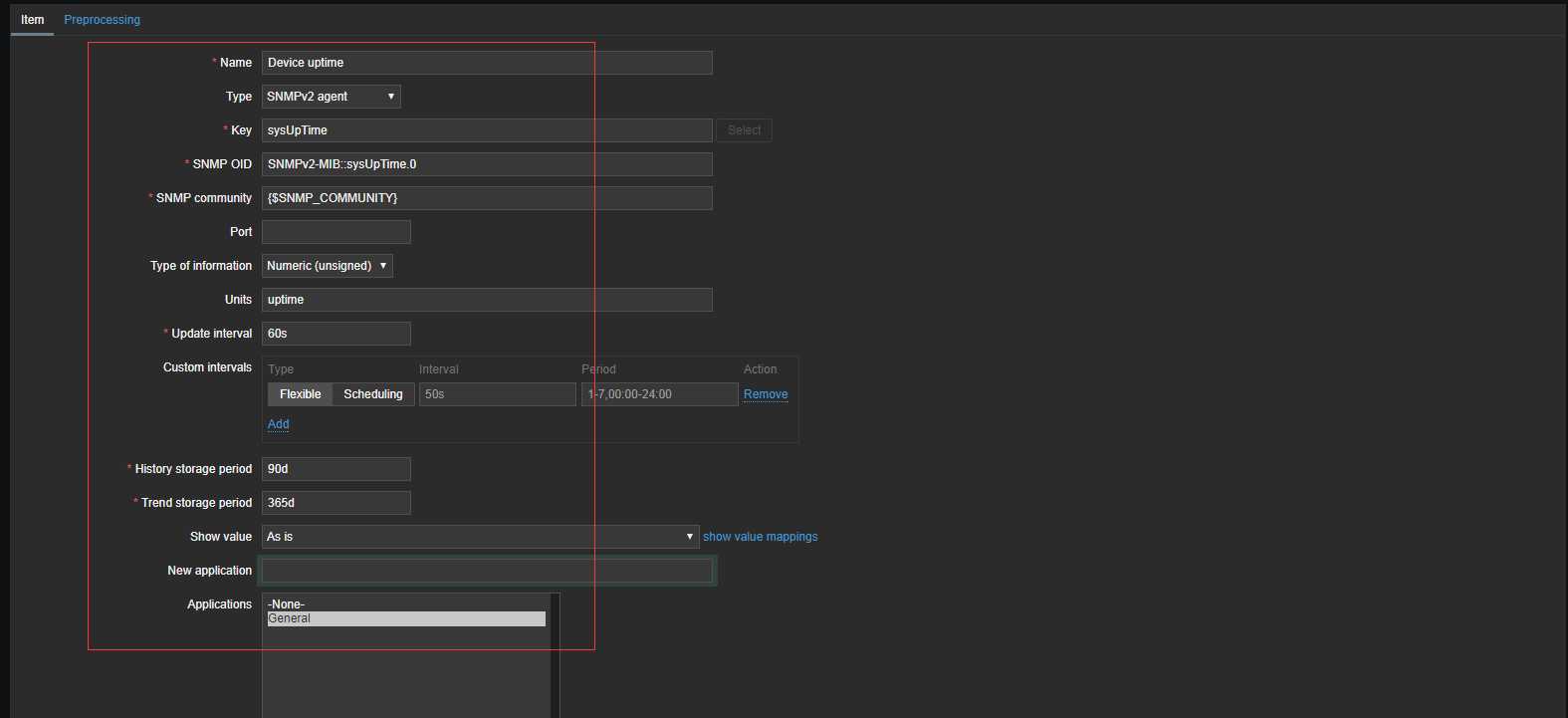1568x718 pixels.
Task: Click the Trend storage period field
Action: coord(336,503)
